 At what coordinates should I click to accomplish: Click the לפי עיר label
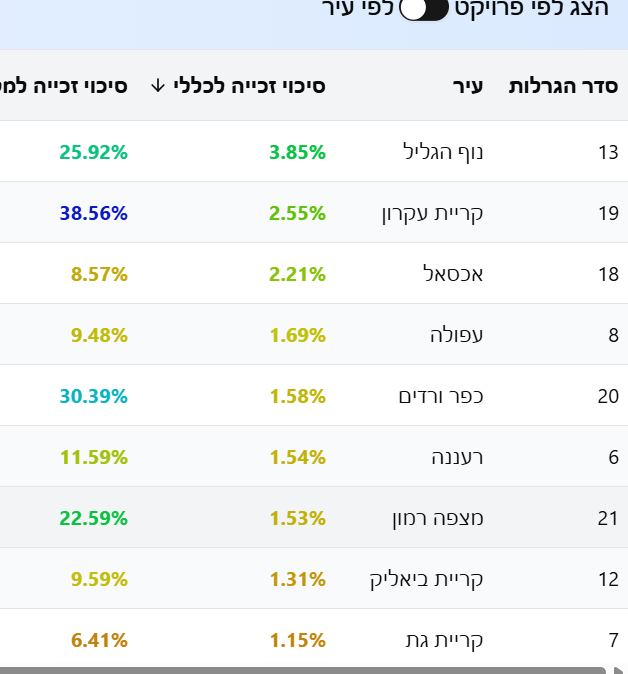point(358,10)
